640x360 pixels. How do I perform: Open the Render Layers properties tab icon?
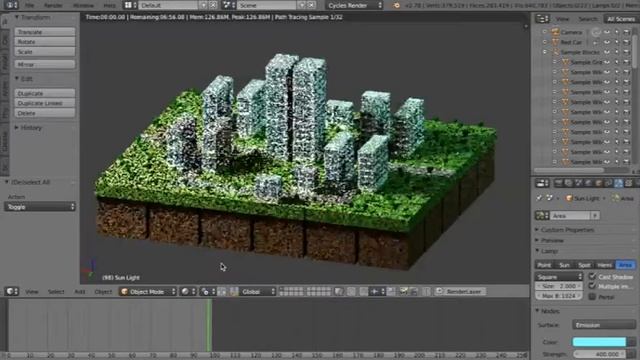569,183
